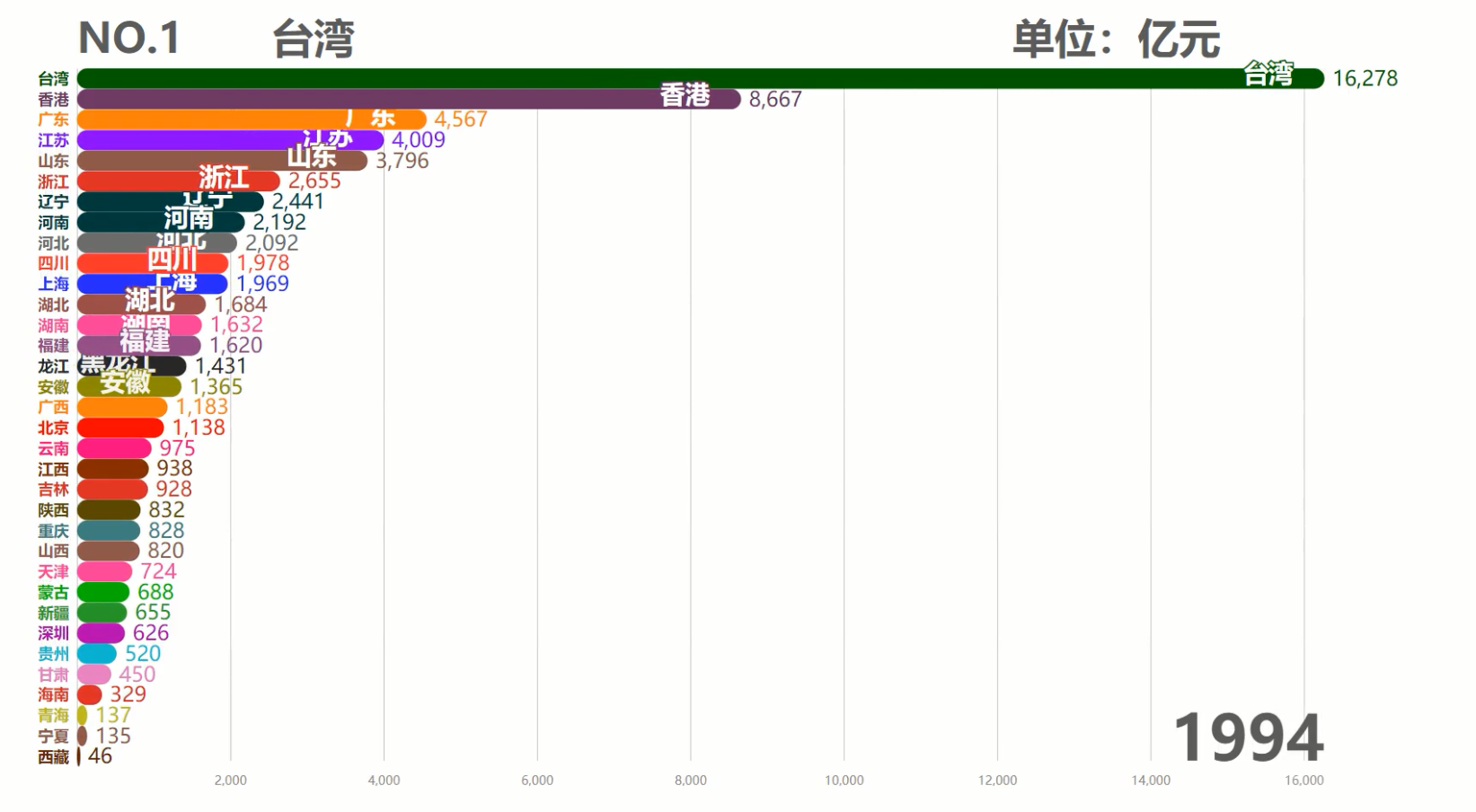Click the 1,431 value for 黑龙江
Screen dimensions: 1476x812
(x=221, y=366)
